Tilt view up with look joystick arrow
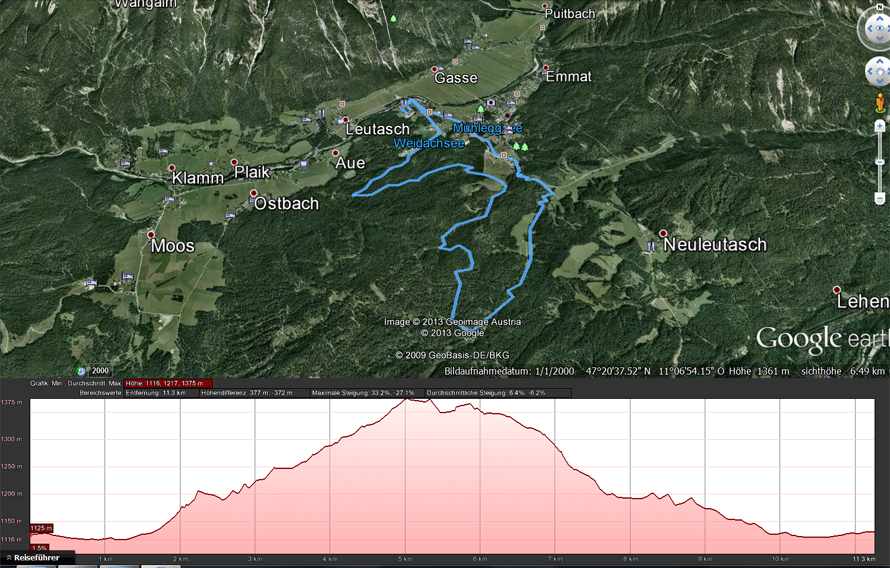This screenshot has width=890, height=568. (880, 19)
